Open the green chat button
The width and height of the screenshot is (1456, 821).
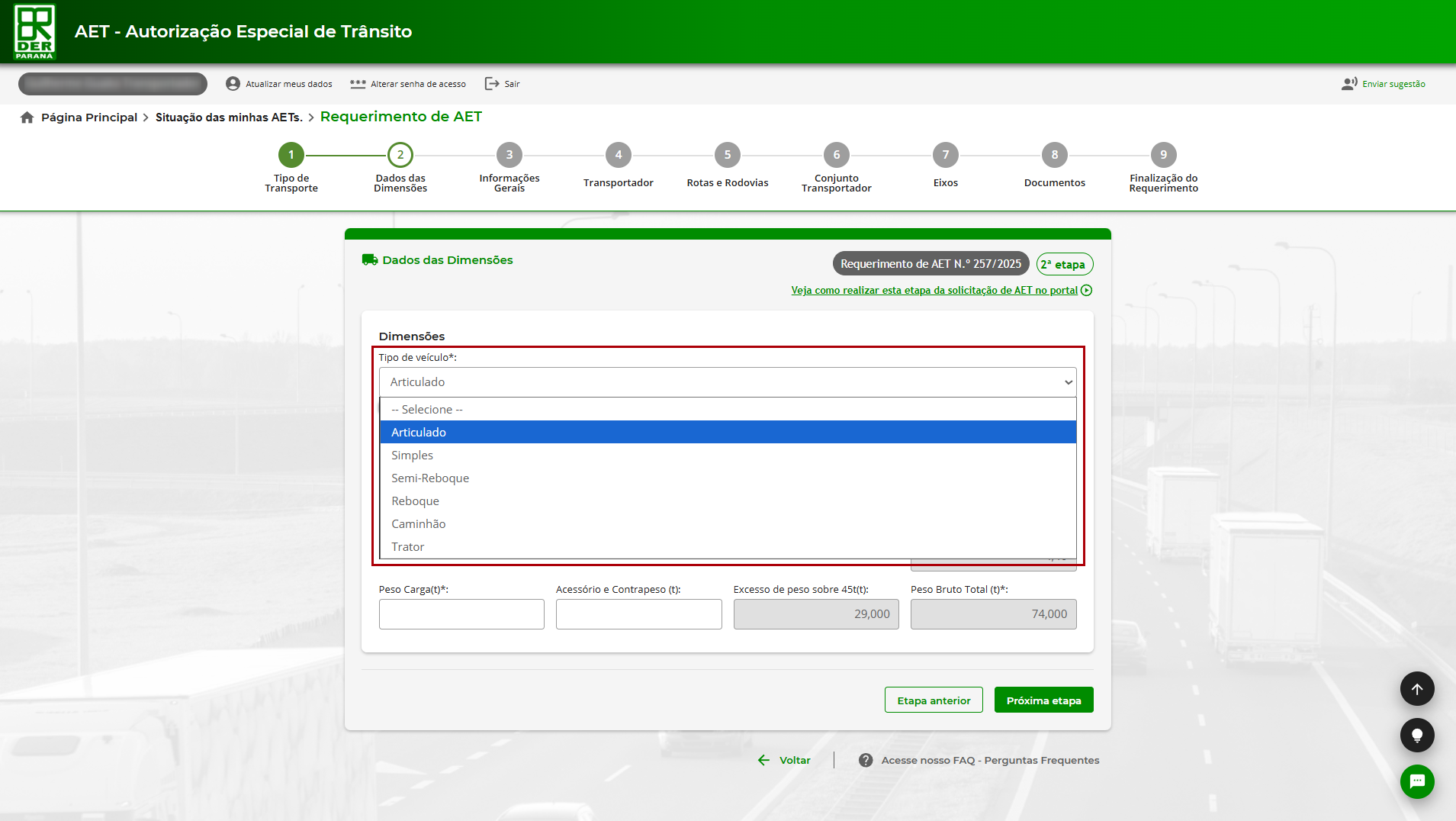coord(1417,781)
